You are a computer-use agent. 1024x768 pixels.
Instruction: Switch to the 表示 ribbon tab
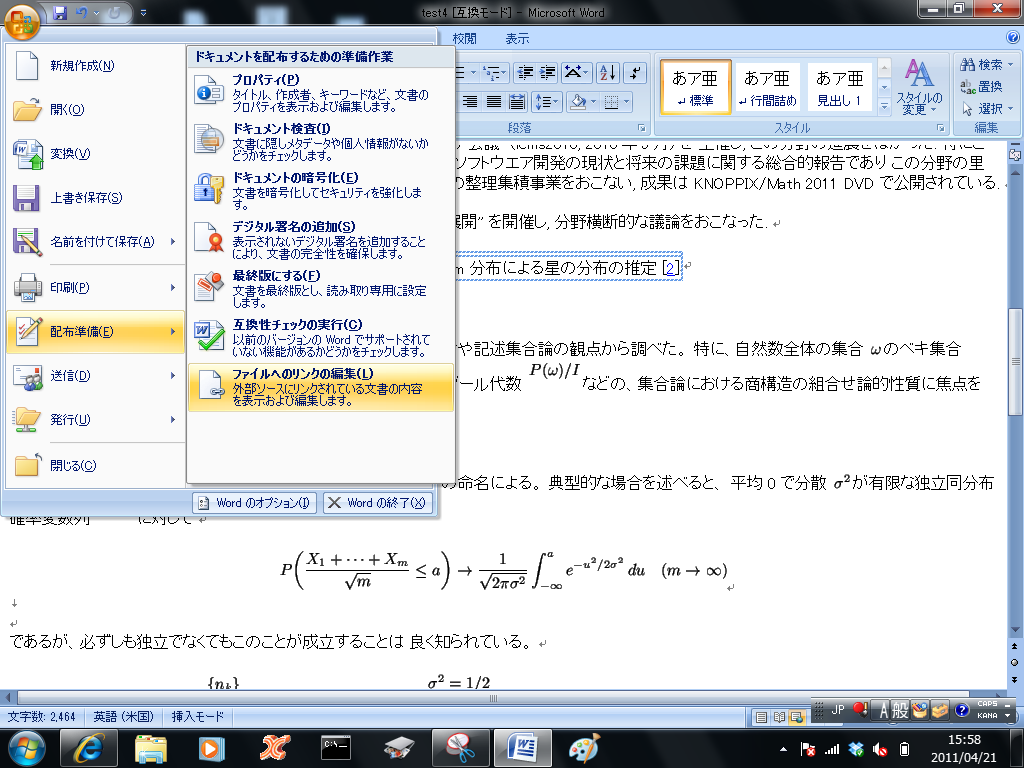point(517,39)
